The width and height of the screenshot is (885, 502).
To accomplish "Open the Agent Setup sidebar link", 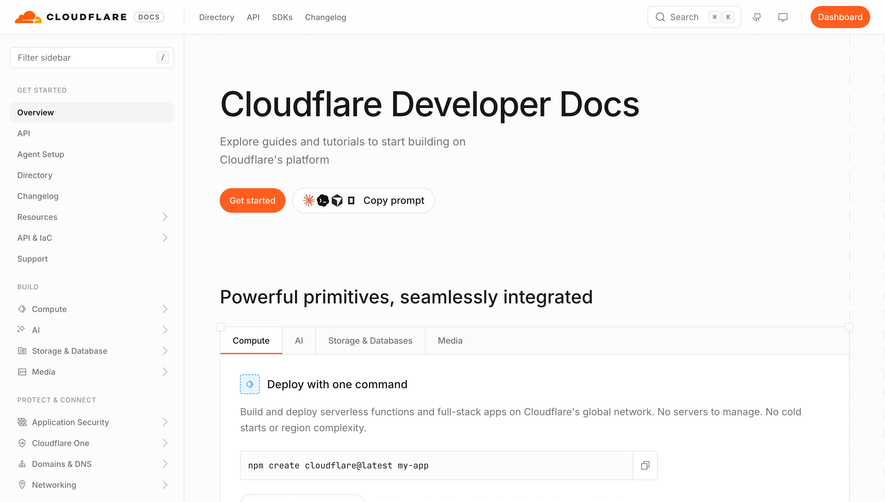I will [92, 154].
